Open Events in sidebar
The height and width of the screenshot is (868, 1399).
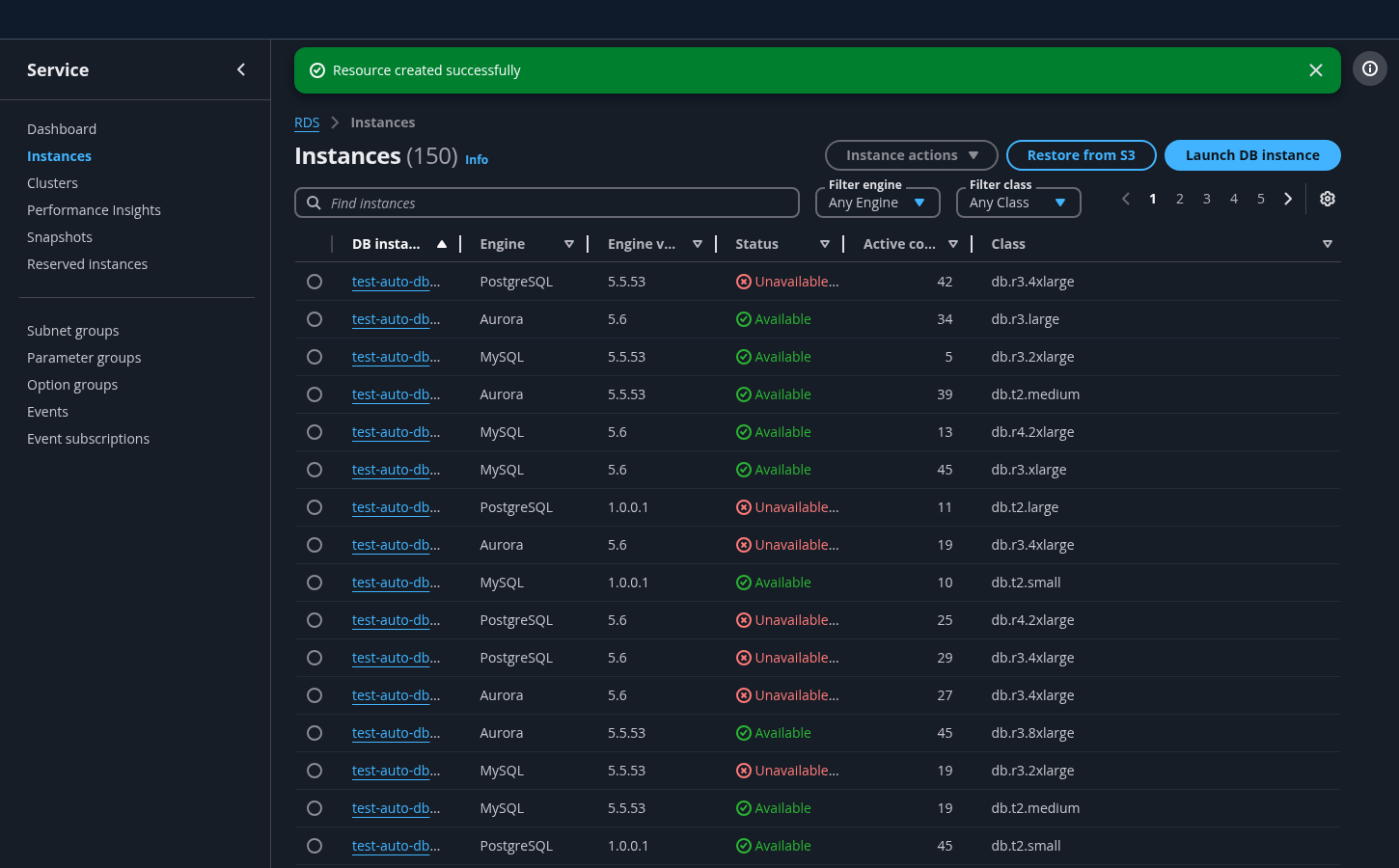tap(47, 412)
